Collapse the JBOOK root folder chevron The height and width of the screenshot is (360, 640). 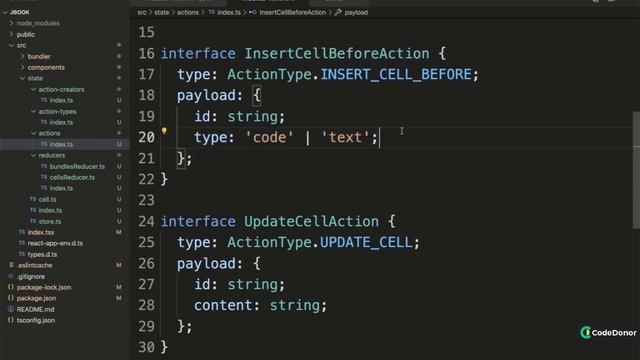(5, 12)
